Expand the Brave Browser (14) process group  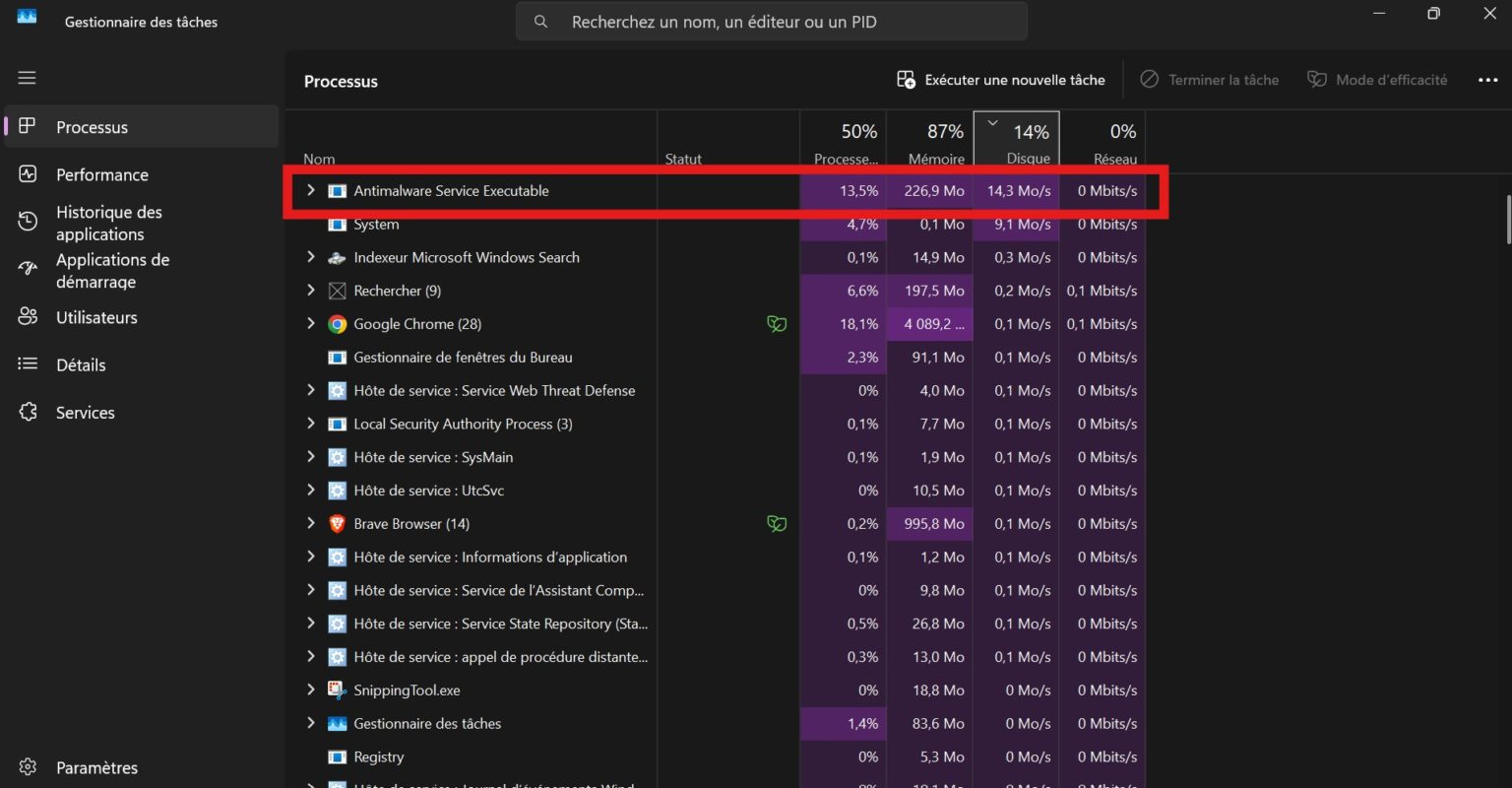pos(311,524)
